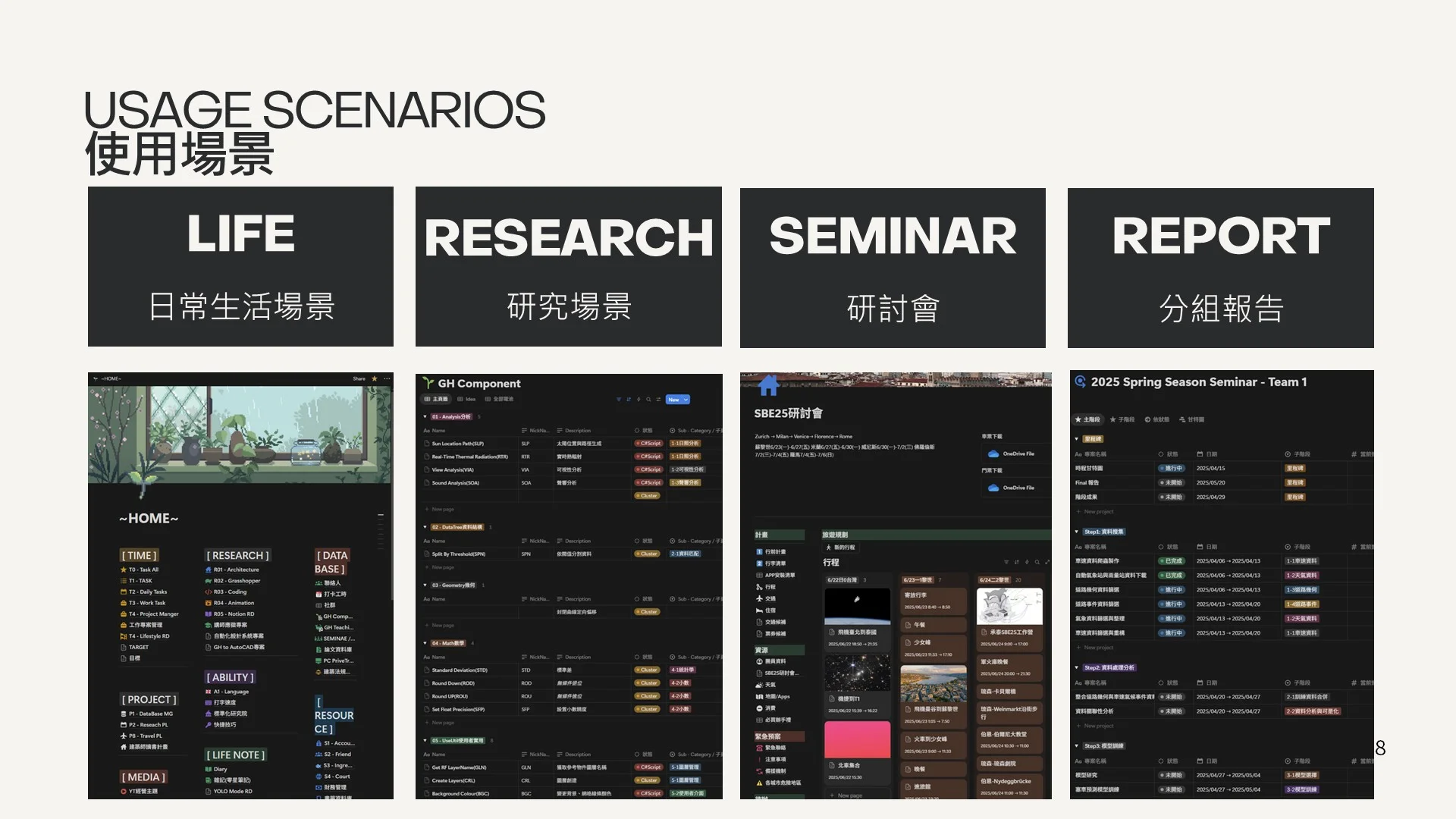The width and height of the screenshot is (1456, 819).
Task: Open the three-dot menu on HOME page
Action: coord(388,378)
